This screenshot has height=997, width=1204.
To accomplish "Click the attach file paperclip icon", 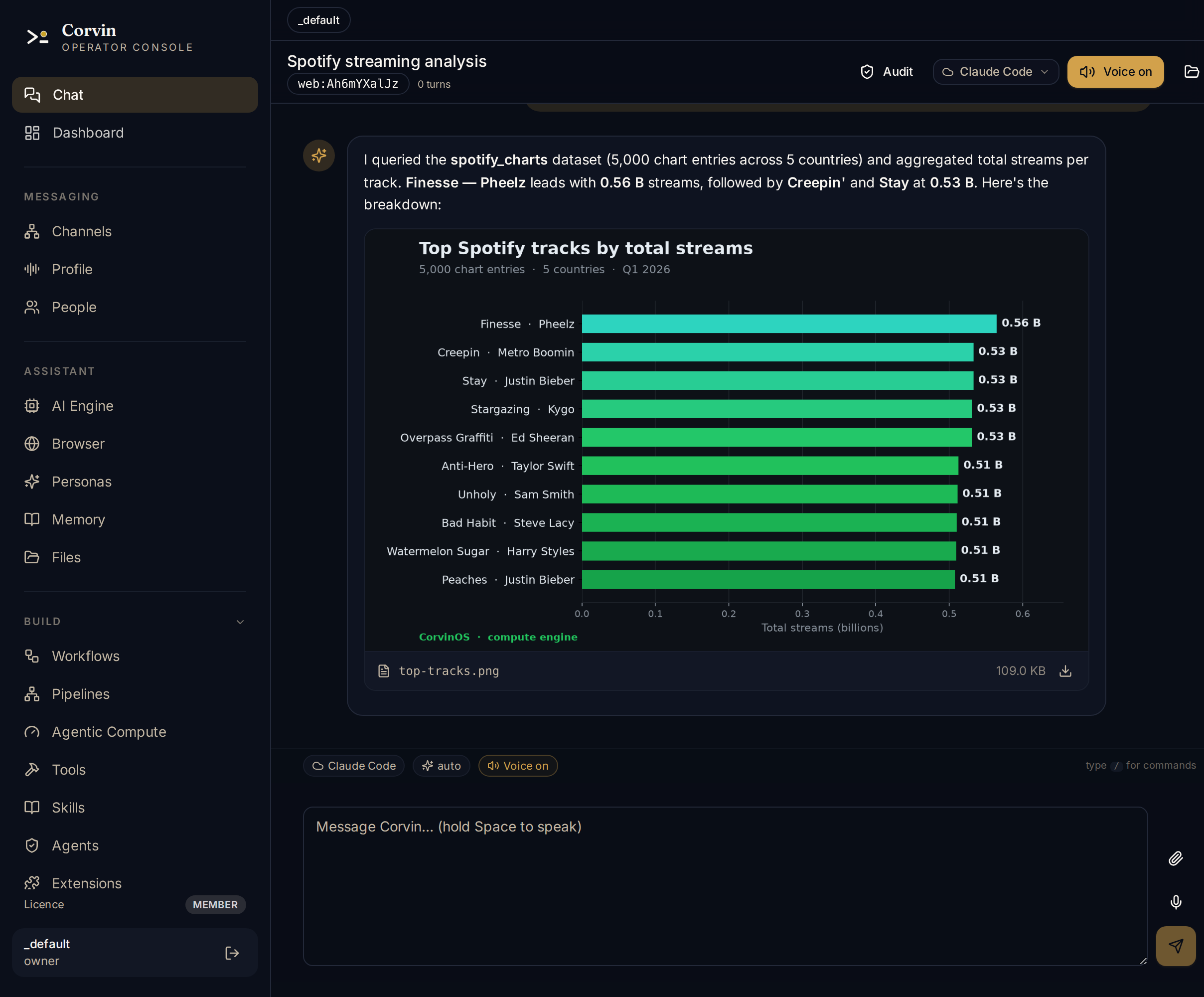I will point(1175,858).
